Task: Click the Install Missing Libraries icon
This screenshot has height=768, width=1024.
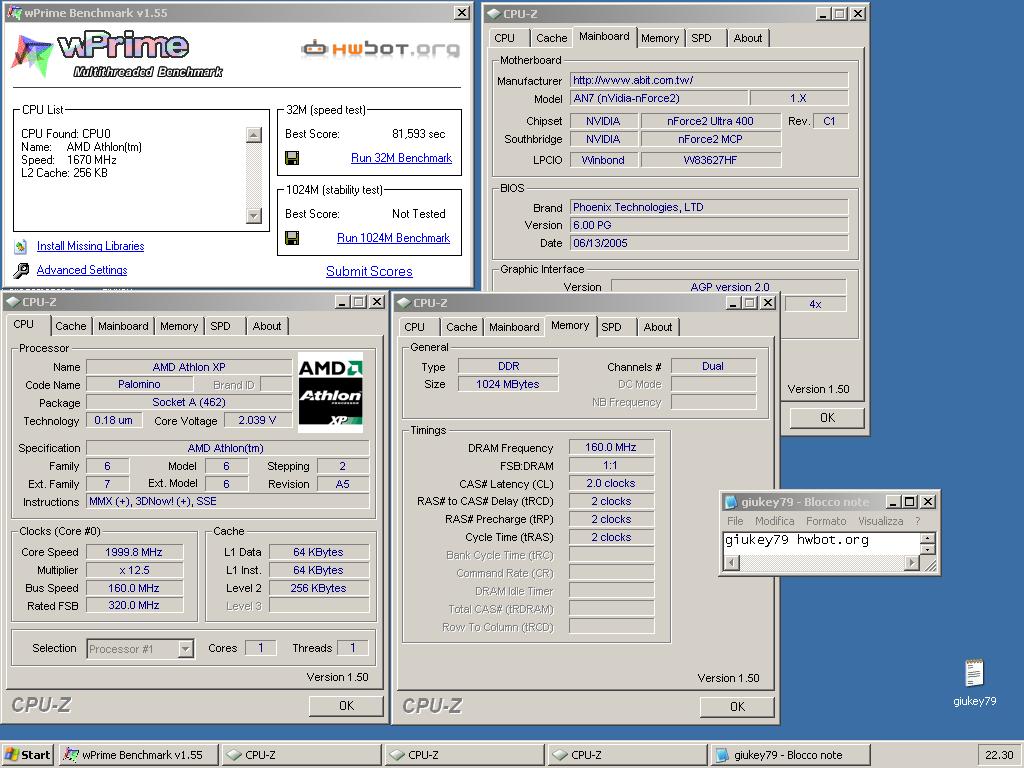Action: coord(21,246)
